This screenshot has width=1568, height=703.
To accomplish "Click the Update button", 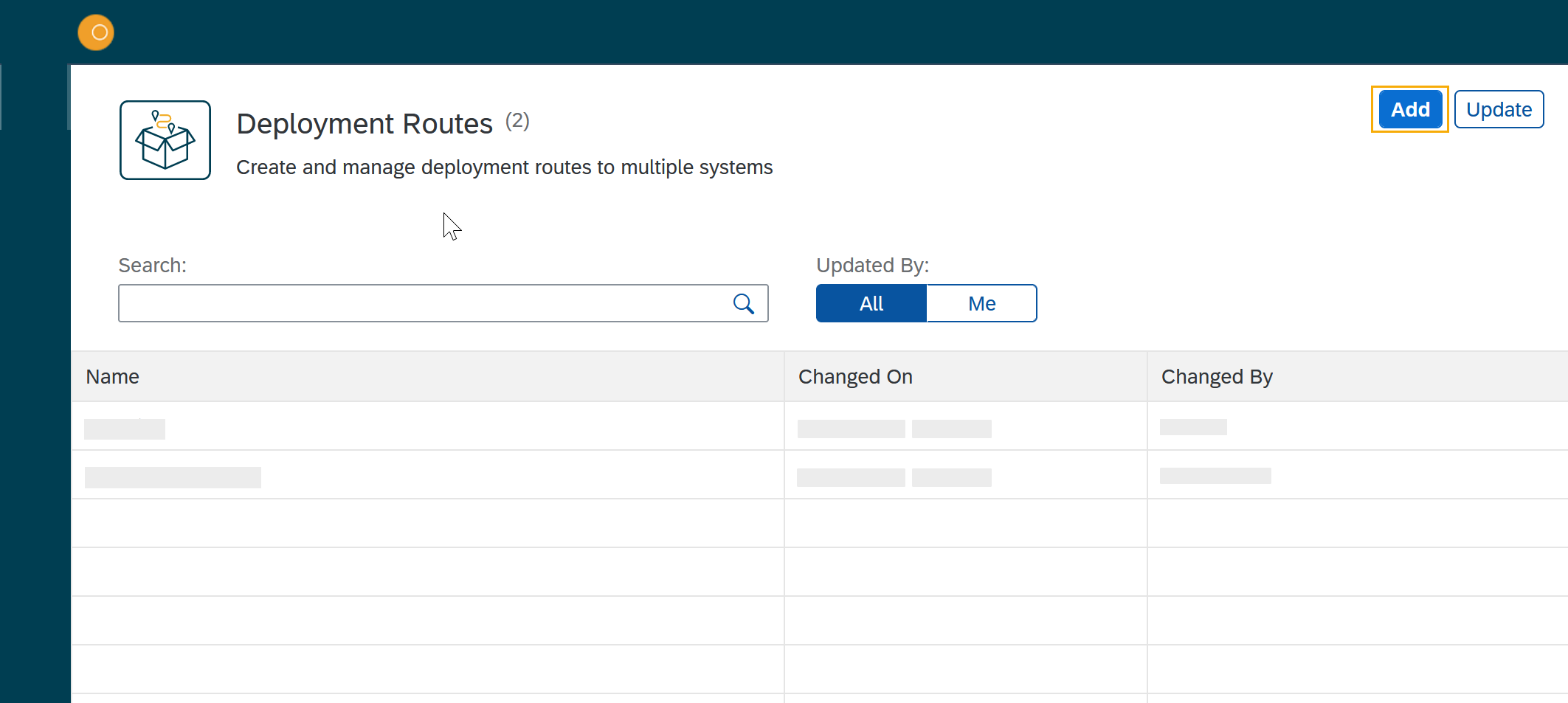I will [x=1499, y=109].
